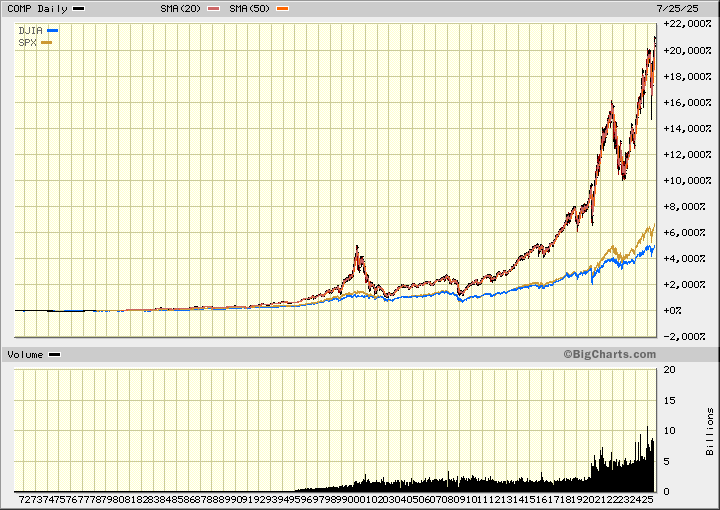Viewport: 720px width, 510px height.
Task: Click the tallest volume bar near 2025
Action: click(x=647, y=459)
